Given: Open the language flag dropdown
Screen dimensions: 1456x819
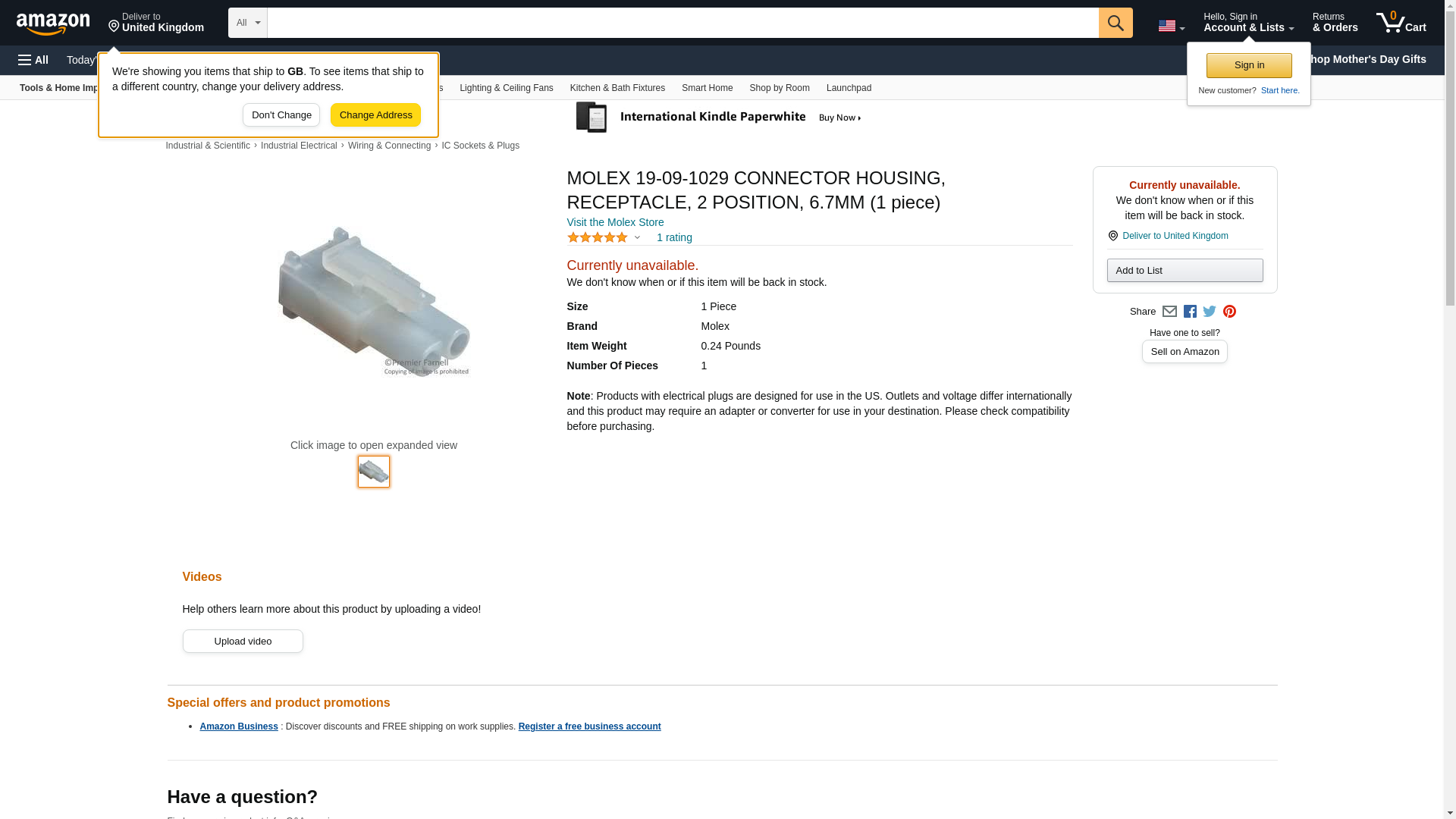Looking at the screenshot, I should pyautogui.click(x=1171, y=26).
